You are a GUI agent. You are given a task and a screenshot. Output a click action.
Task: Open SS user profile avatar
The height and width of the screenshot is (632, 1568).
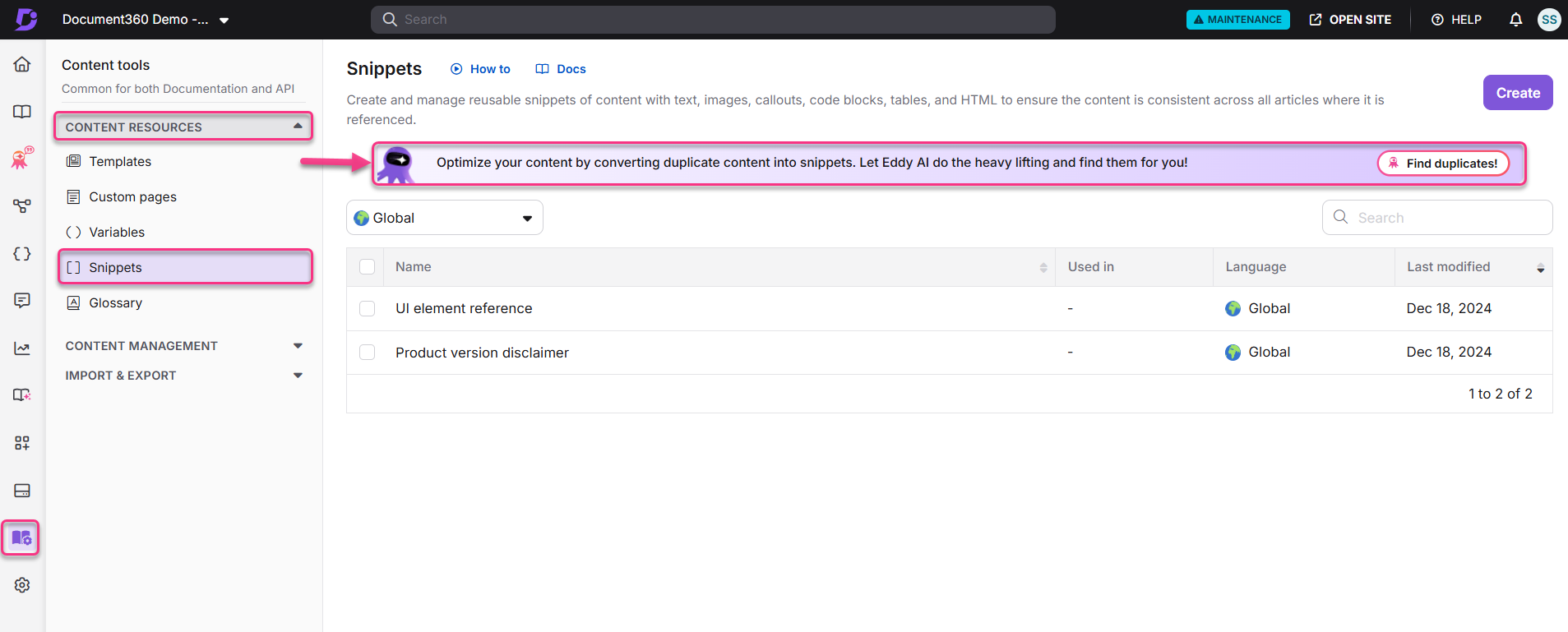point(1549,20)
